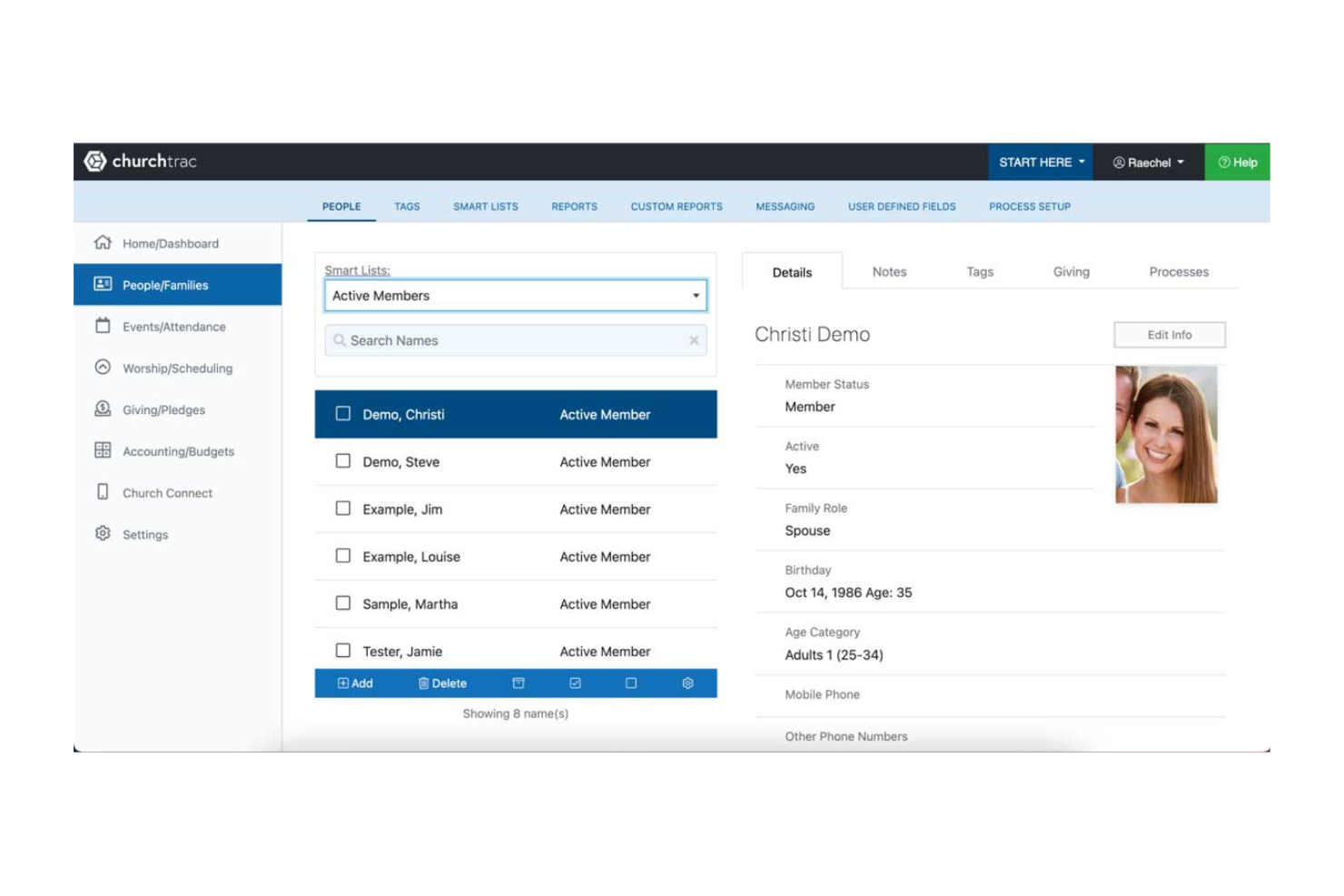Open Giving/Pledges from the sidebar

tap(103, 409)
